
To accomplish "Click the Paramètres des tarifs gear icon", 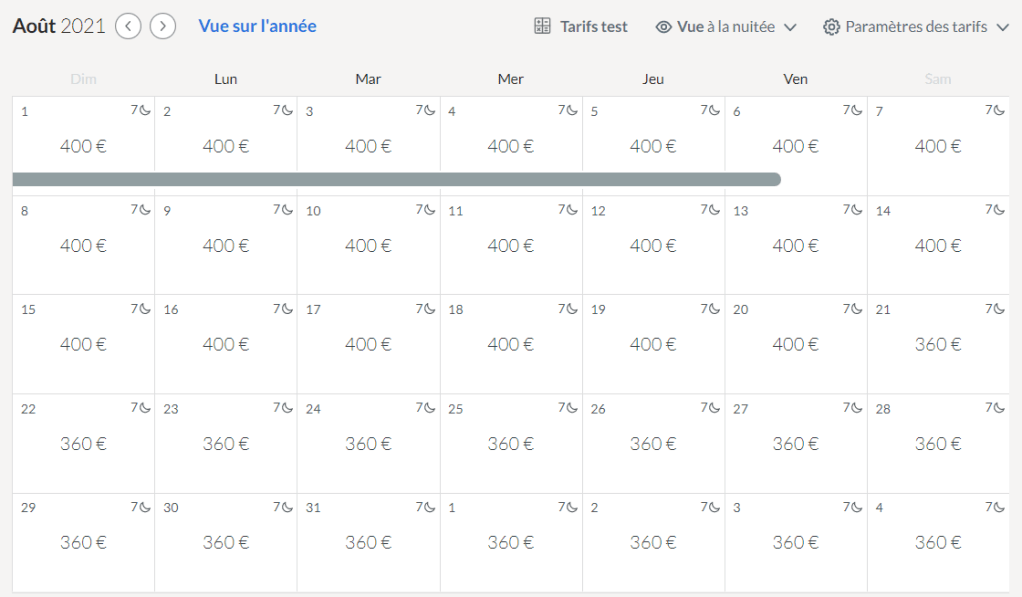I will (831, 27).
